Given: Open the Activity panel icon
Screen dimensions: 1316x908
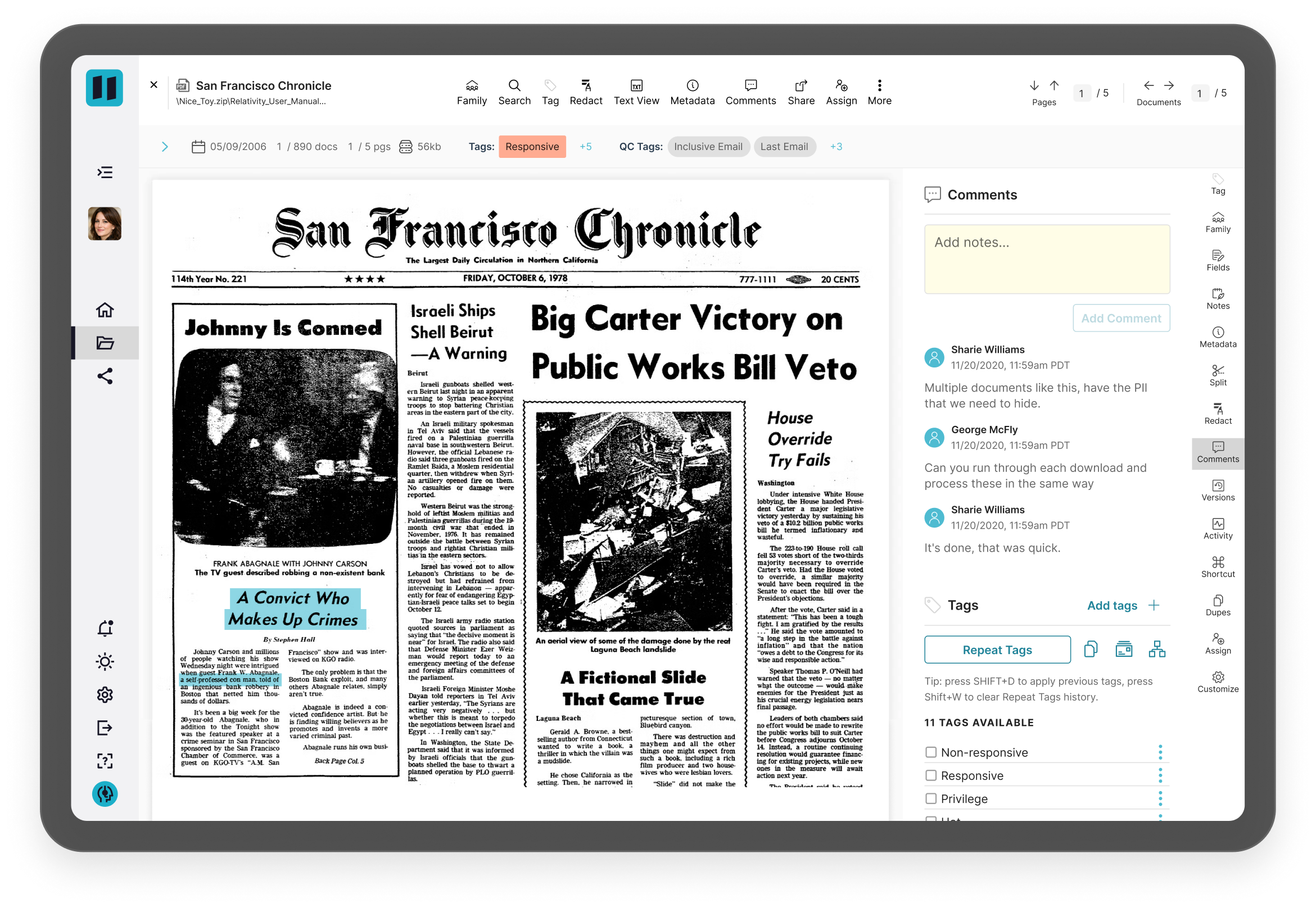Looking at the screenshot, I should (x=1218, y=529).
